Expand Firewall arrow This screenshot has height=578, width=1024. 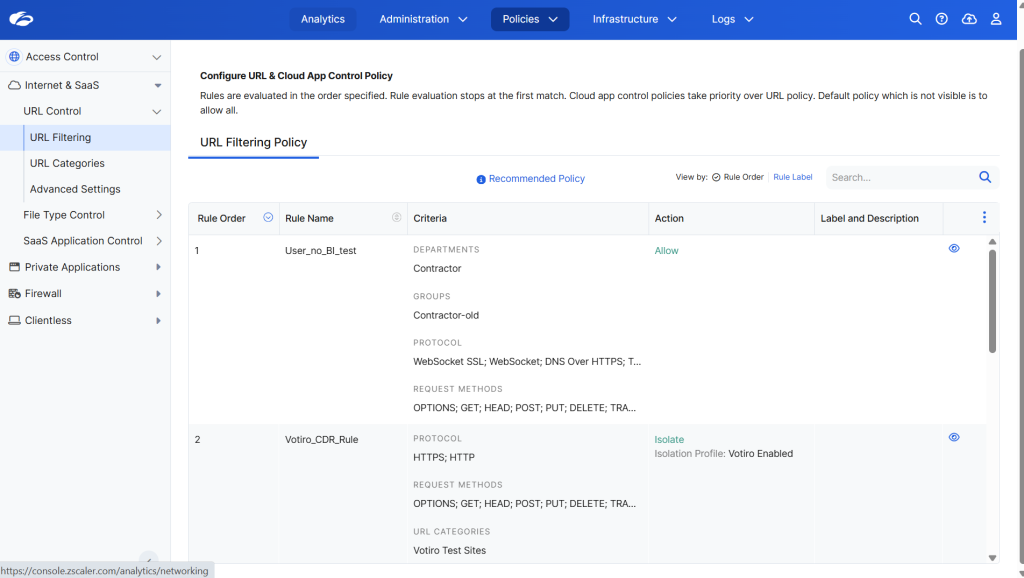pyautogui.click(x=158, y=294)
